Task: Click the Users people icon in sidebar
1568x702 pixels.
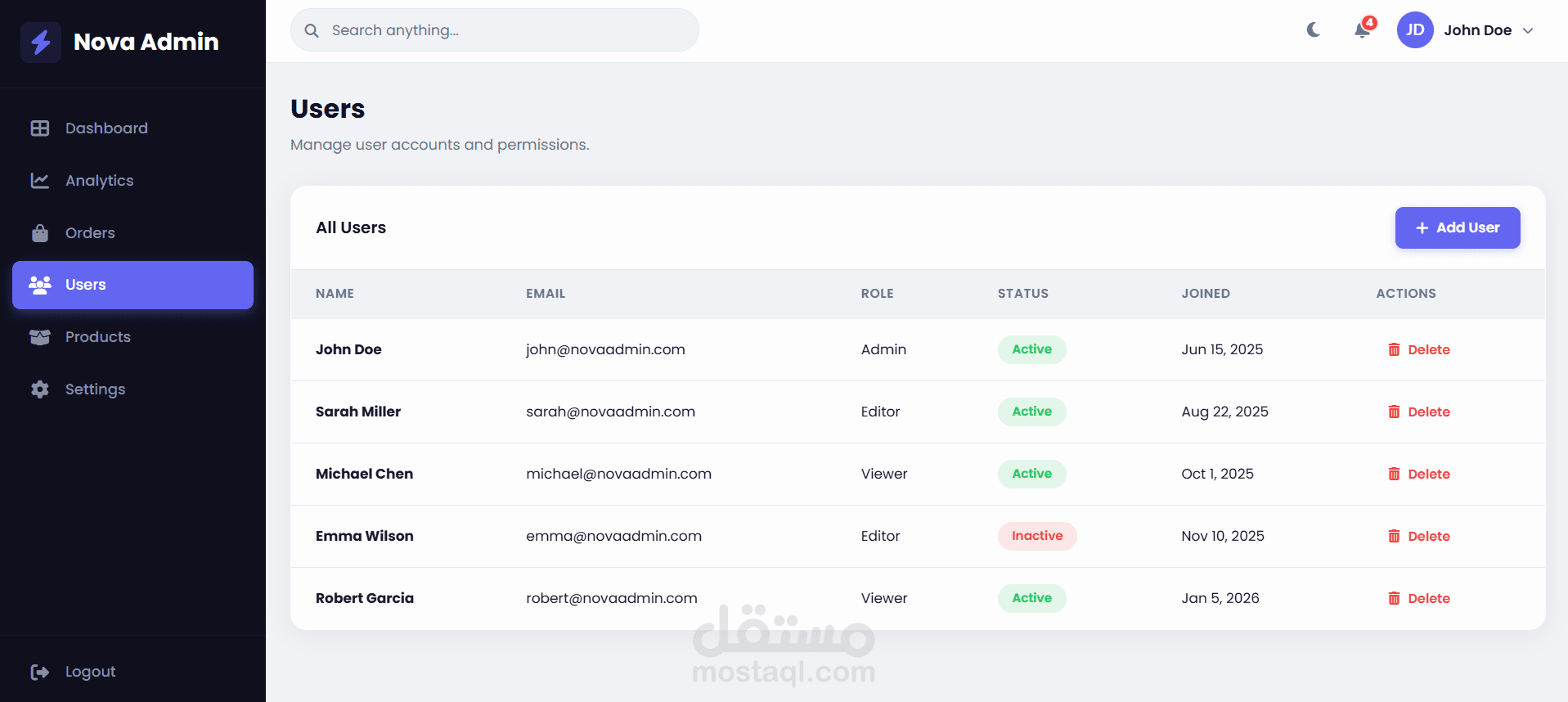Action: (x=40, y=285)
